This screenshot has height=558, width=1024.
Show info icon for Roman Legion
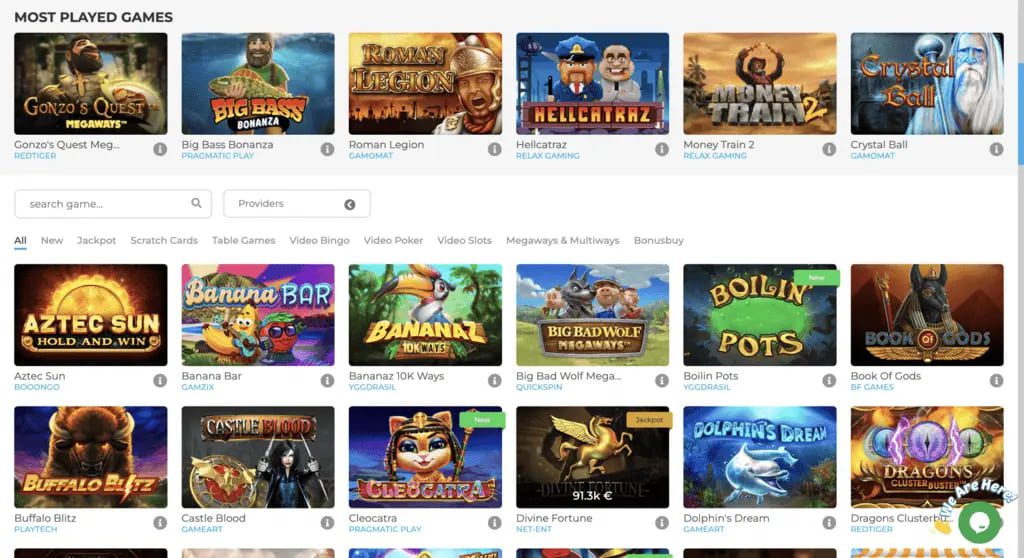click(494, 149)
